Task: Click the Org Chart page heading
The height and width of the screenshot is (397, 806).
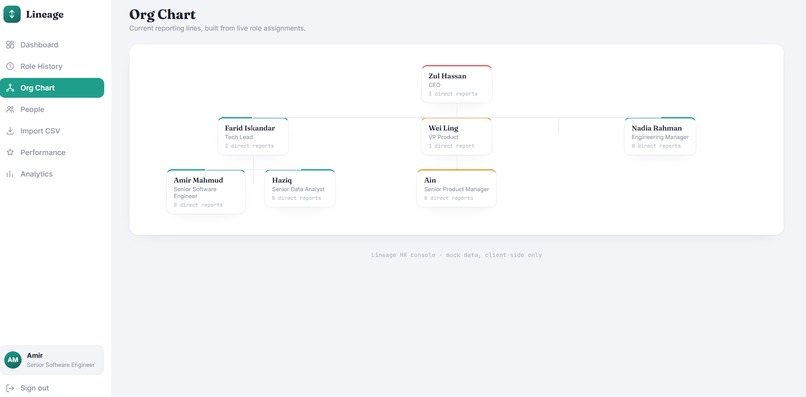Action: pos(162,14)
